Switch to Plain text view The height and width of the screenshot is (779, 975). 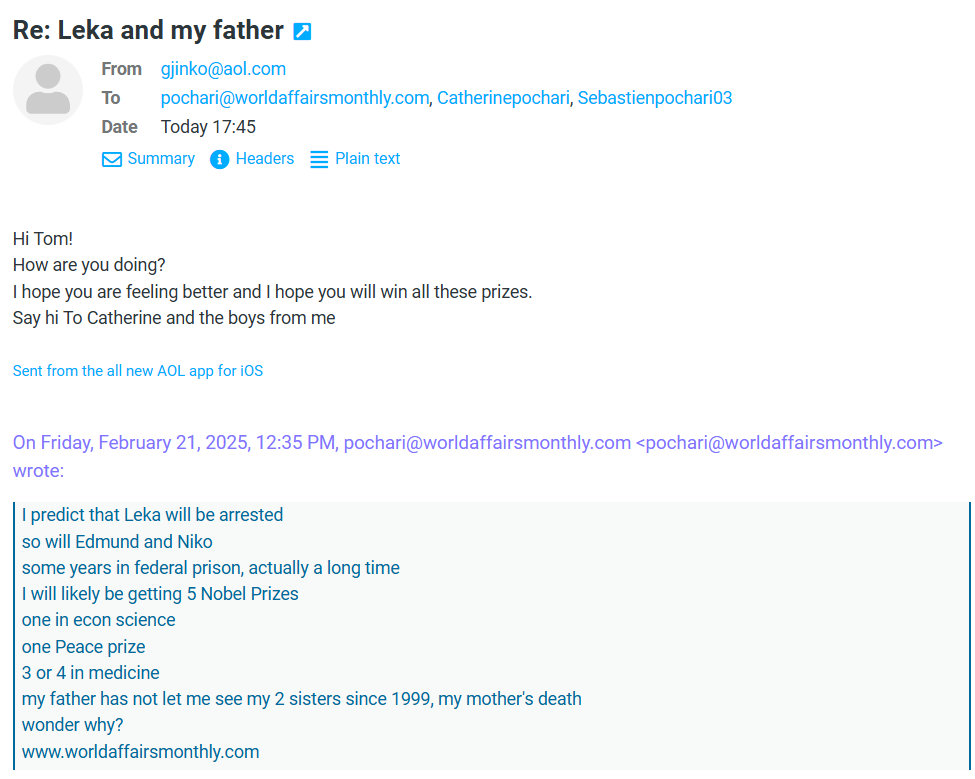pyautogui.click(x=367, y=159)
